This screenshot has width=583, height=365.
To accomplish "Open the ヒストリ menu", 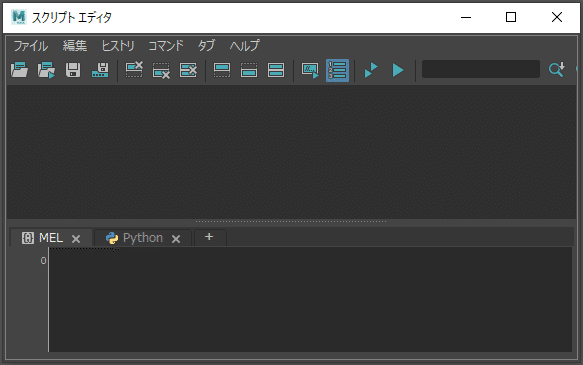I will (118, 46).
